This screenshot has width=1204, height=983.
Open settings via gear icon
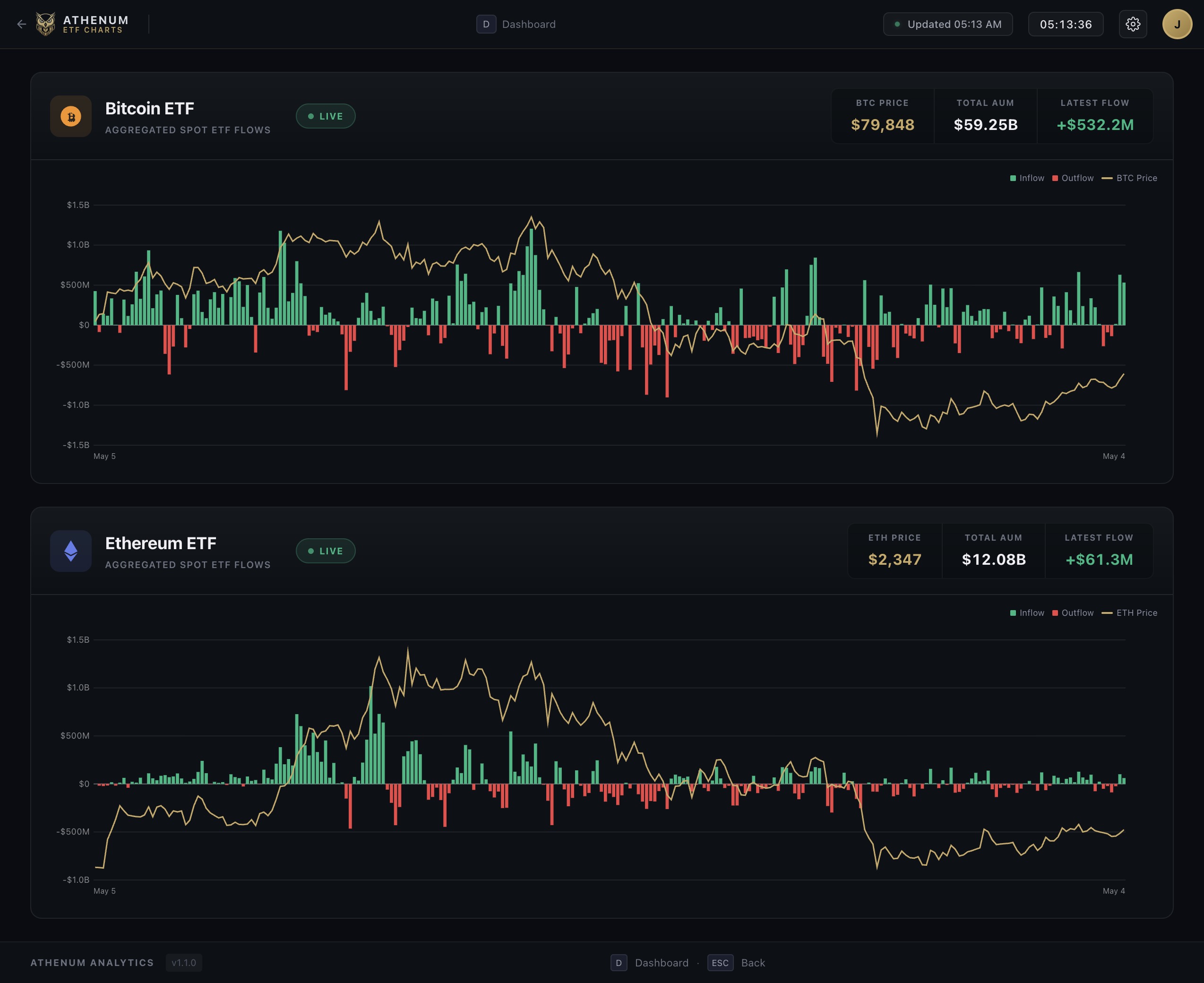(x=1133, y=25)
